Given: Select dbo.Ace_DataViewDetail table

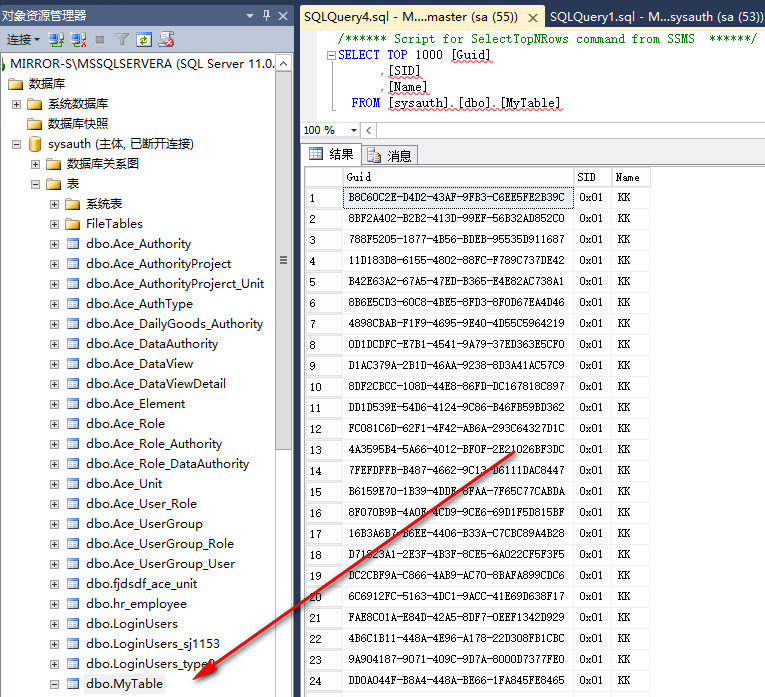Looking at the screenshot, I should click(156, 384).
